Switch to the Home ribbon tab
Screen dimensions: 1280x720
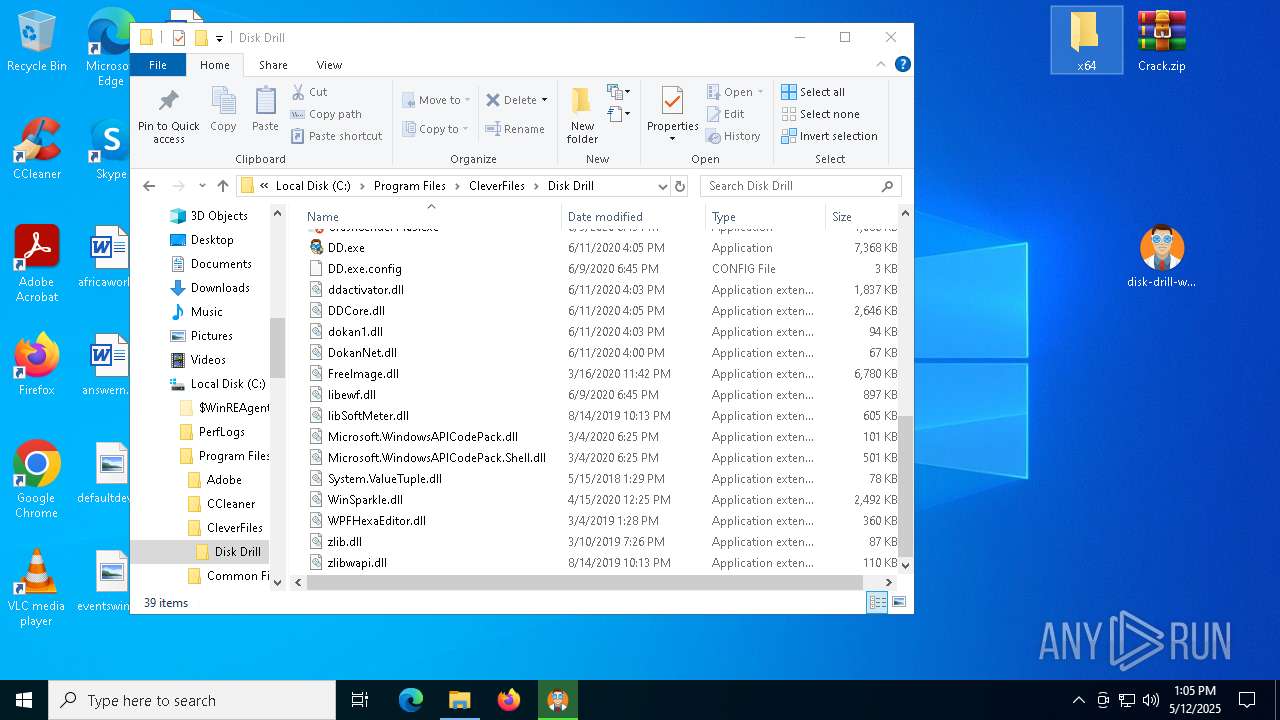tap(215, 64)
